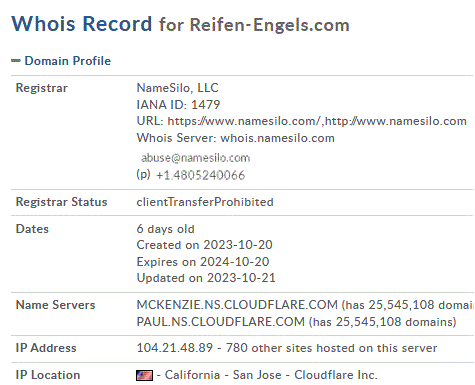Click the IANA ID: 1479 text
Screen dimensions: 475x385
pos(178,105)
